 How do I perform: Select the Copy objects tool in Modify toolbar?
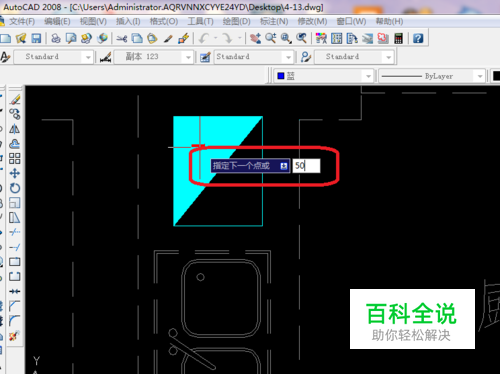tap(15, 114)
